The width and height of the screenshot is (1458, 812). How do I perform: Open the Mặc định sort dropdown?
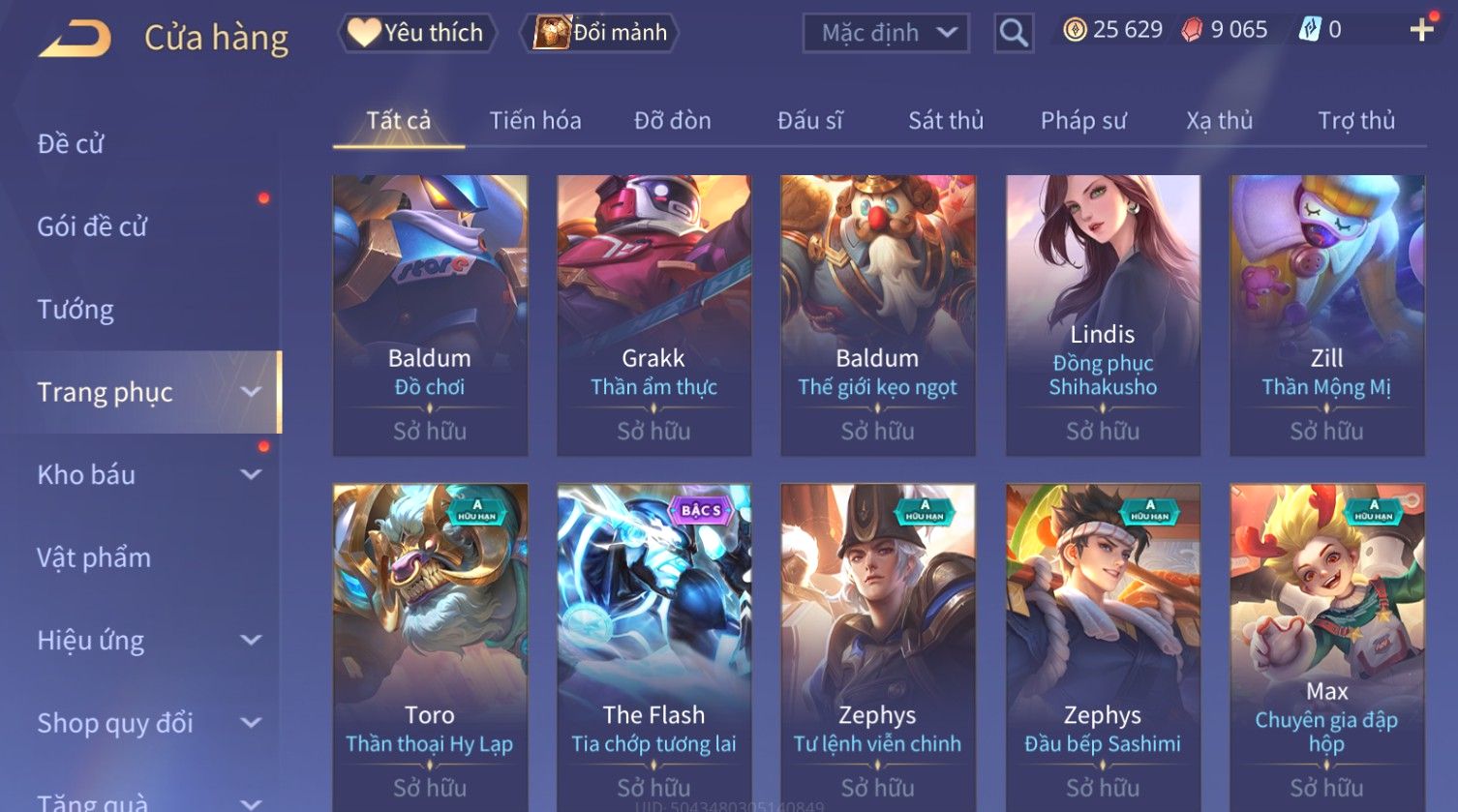[886, 33]
